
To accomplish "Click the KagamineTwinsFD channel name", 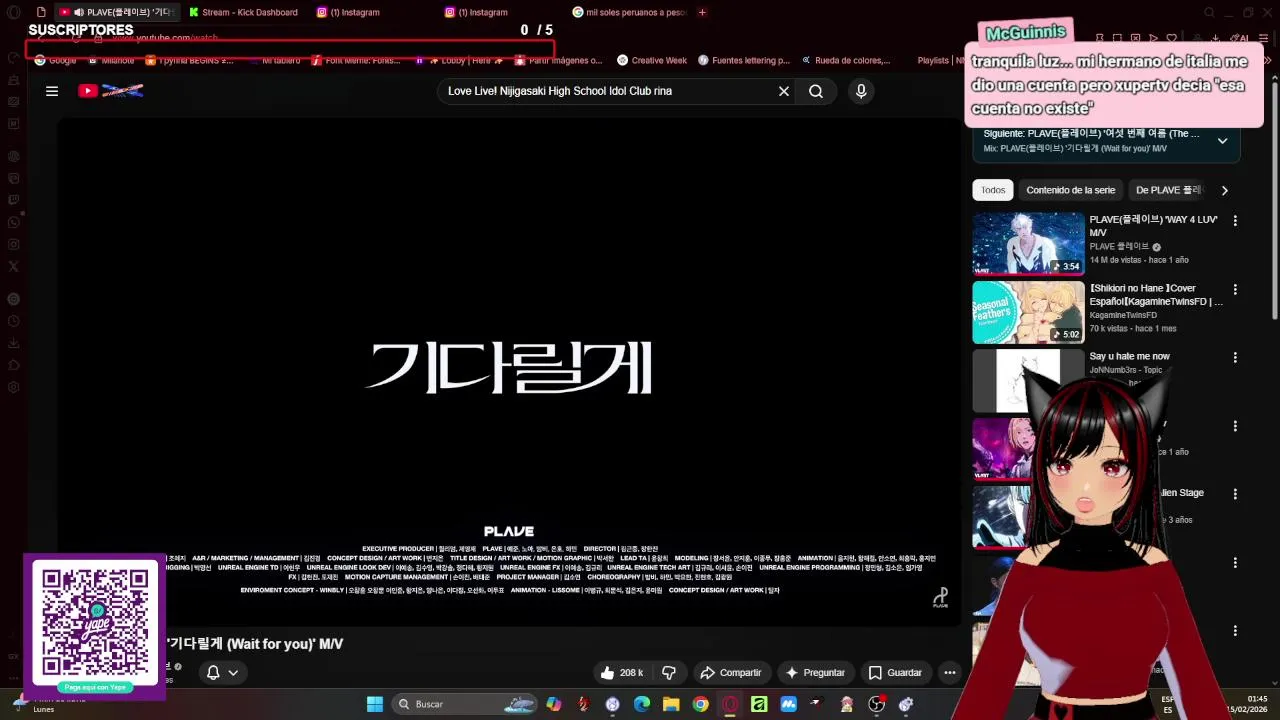I will coord(1123,315).
